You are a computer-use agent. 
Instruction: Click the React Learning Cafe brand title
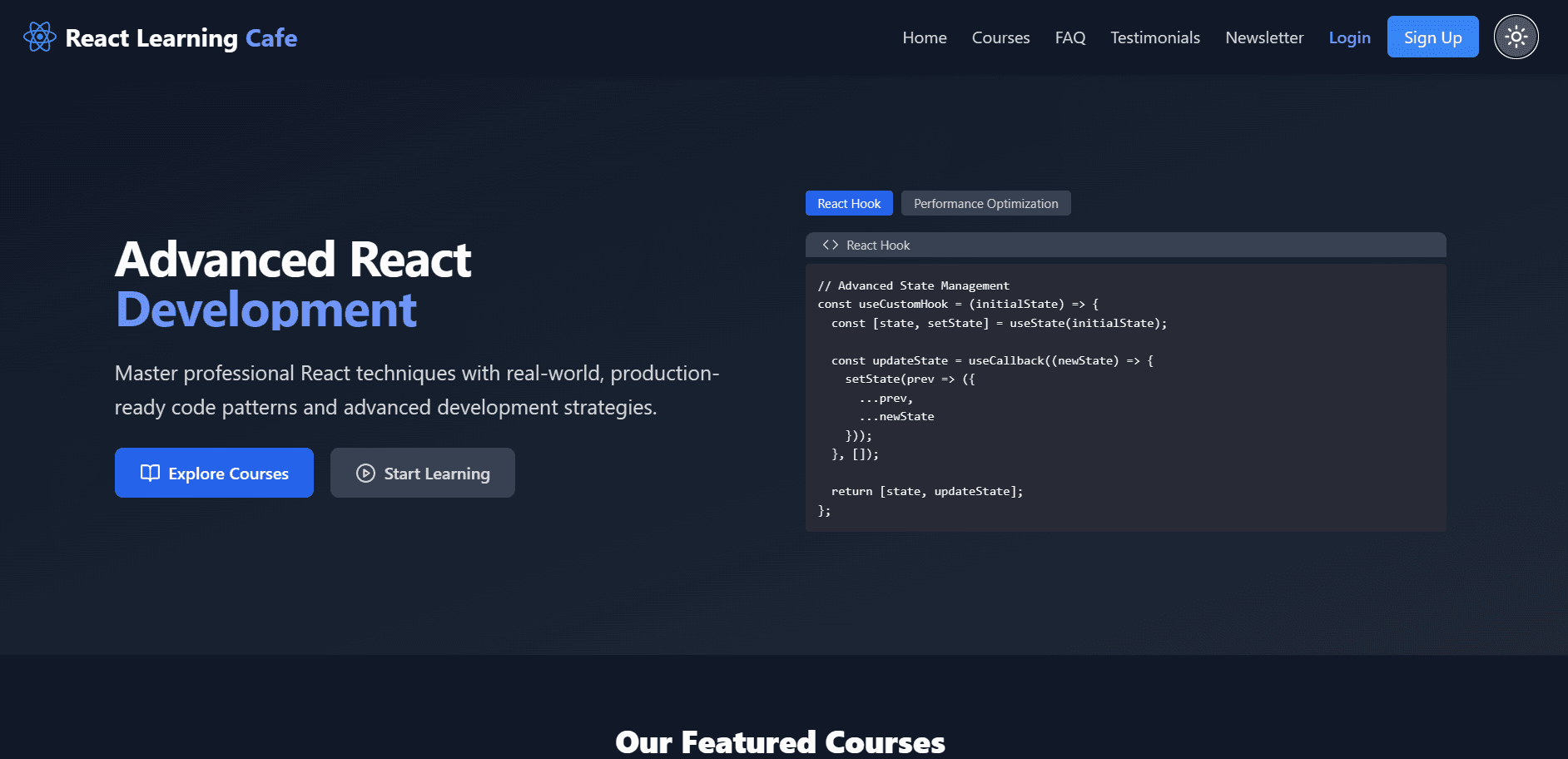pyautogui.click(x=181, y=37)
